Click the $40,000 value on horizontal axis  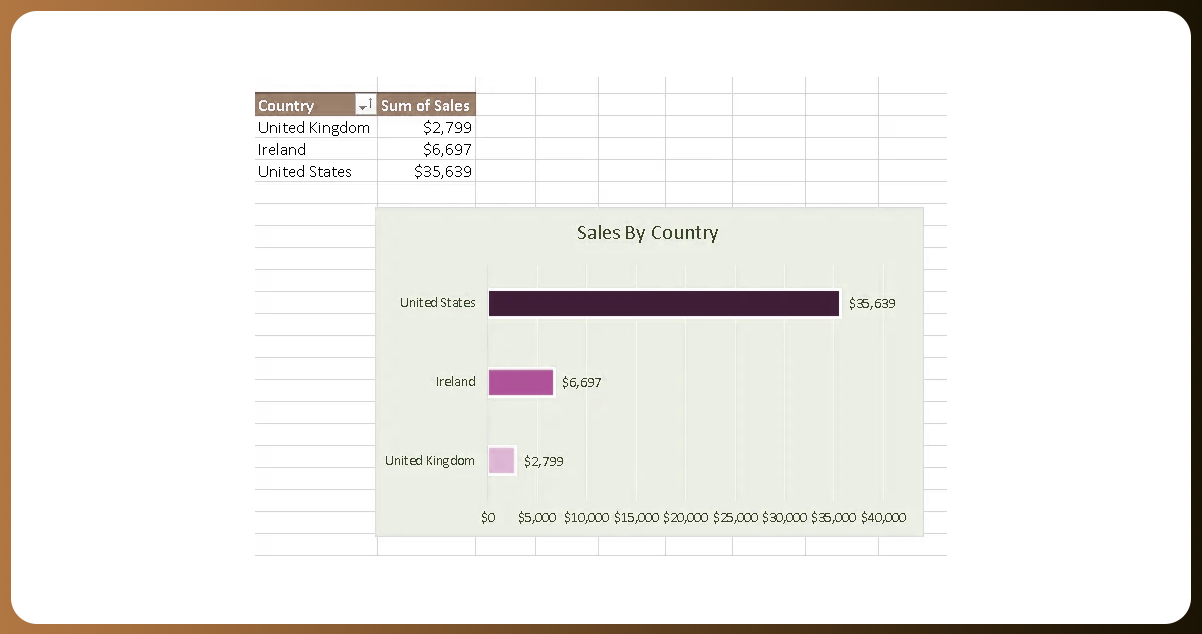[x=883, y=518]
